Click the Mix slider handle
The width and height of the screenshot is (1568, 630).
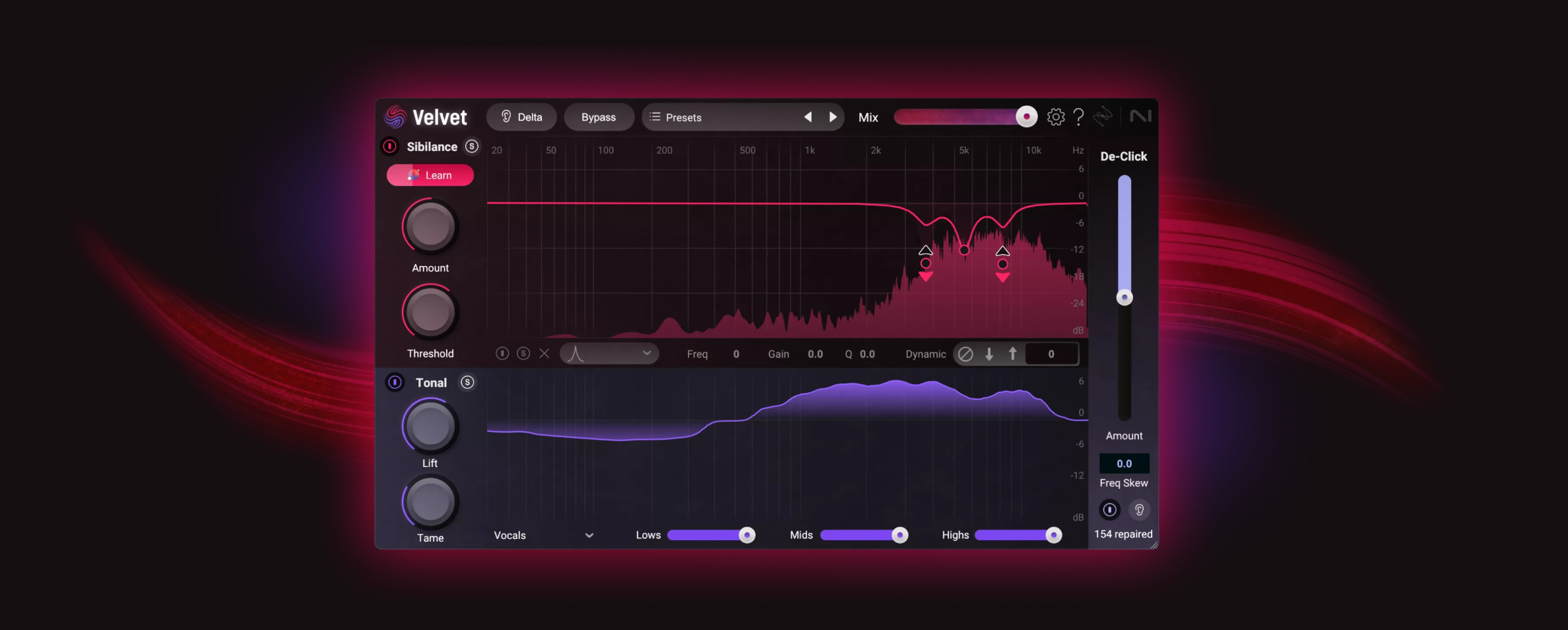pyautogui.click(x=1026, y=117)
